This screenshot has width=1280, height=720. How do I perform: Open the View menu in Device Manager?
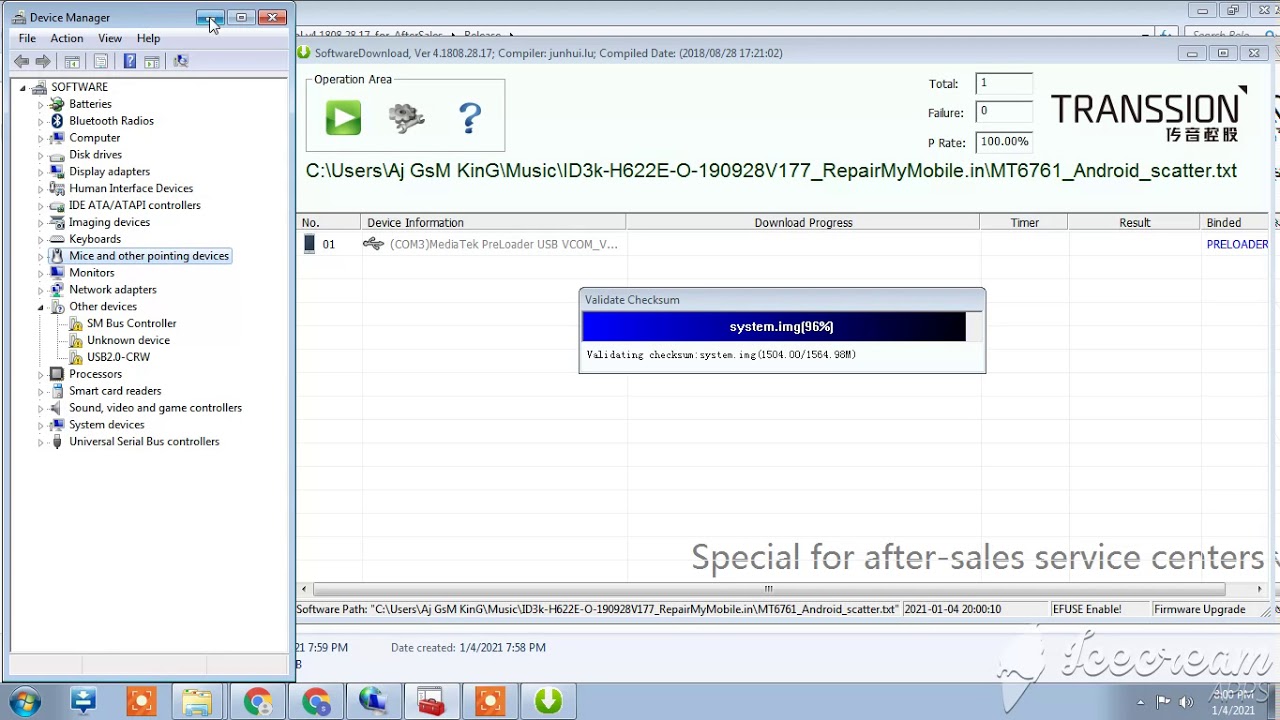click(110, 38)
